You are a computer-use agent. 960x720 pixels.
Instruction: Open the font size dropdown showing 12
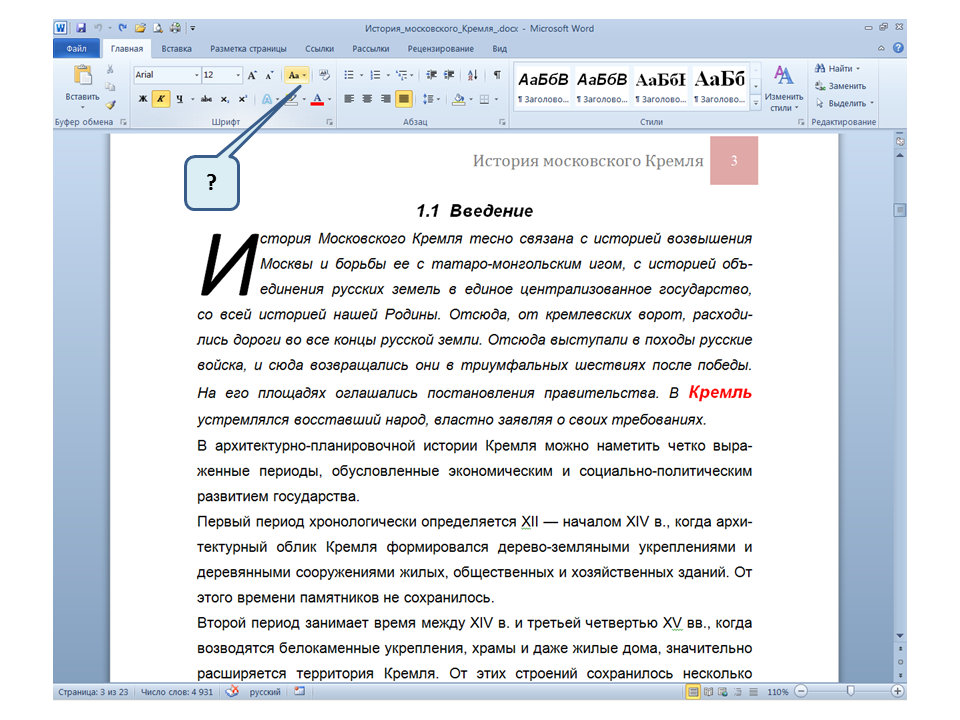click(238, 75)
